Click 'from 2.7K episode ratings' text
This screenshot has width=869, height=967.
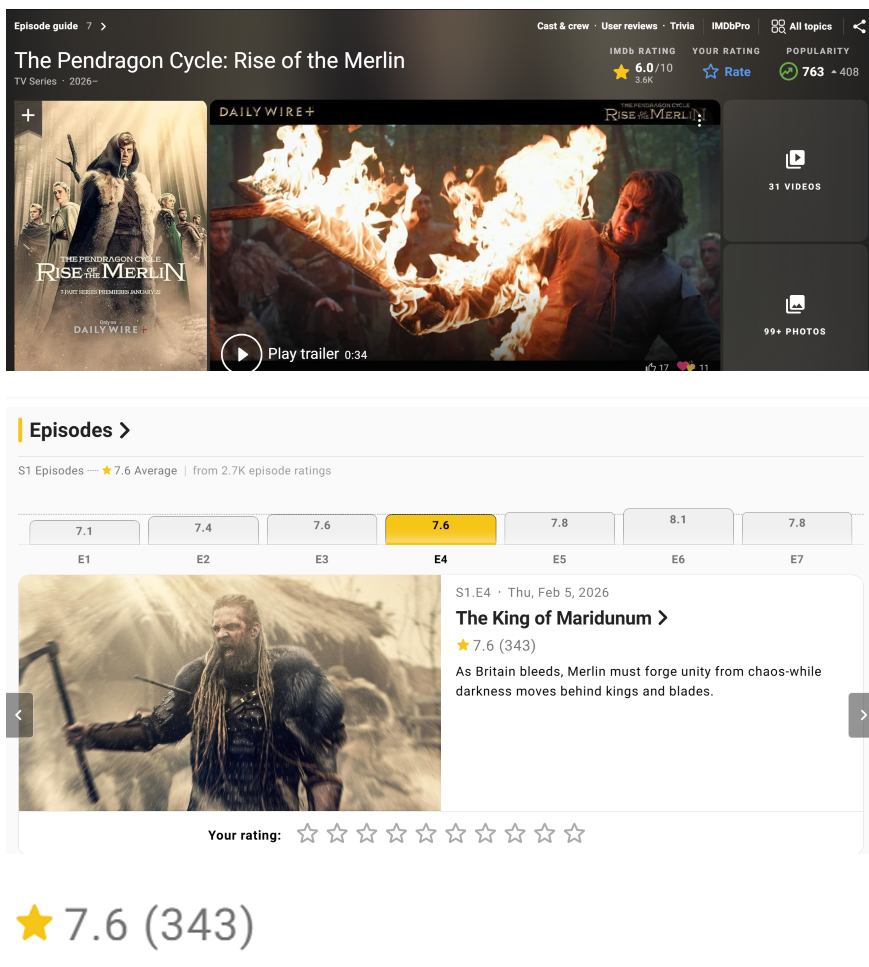[x=262, y=471]
